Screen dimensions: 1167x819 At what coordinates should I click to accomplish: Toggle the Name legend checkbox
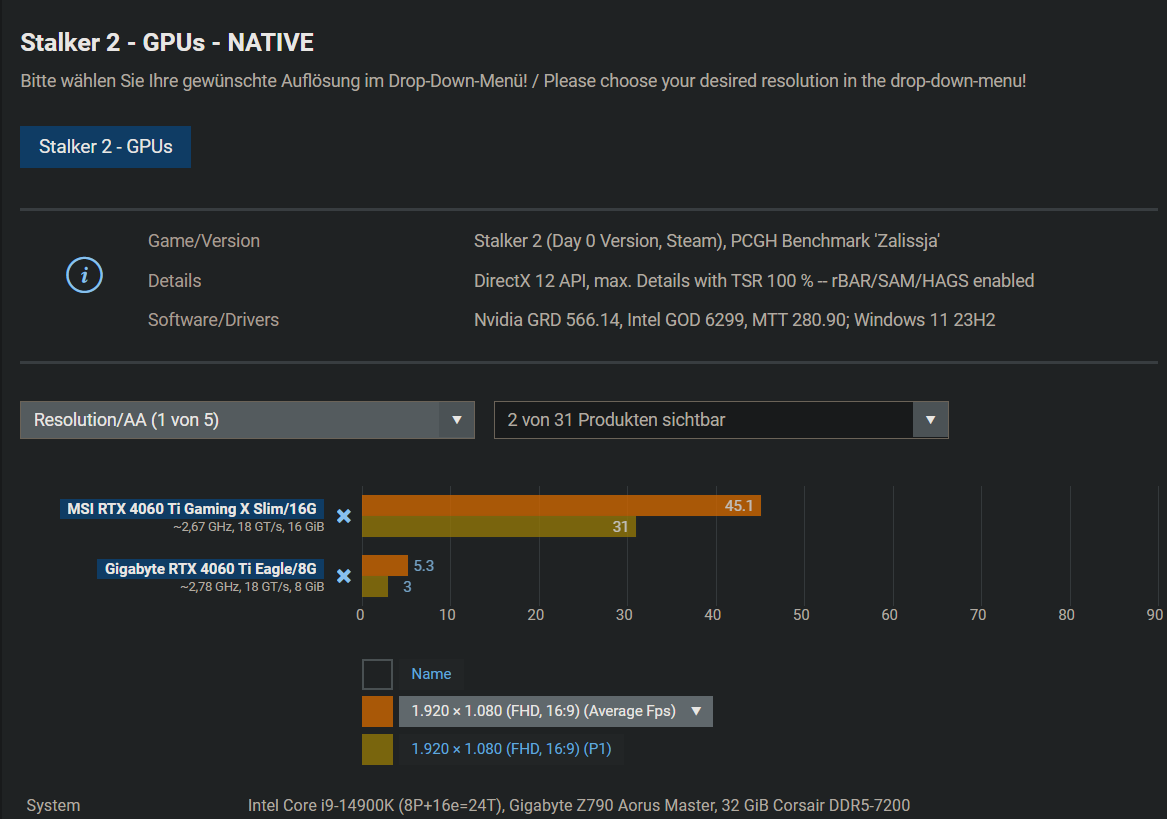pyautogui.click(x=377, y=674)
